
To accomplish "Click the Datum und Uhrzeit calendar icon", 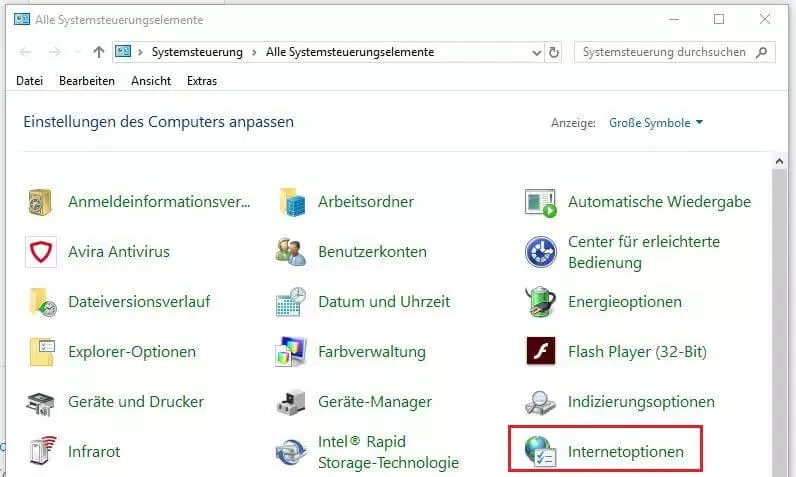I will 291,302.
